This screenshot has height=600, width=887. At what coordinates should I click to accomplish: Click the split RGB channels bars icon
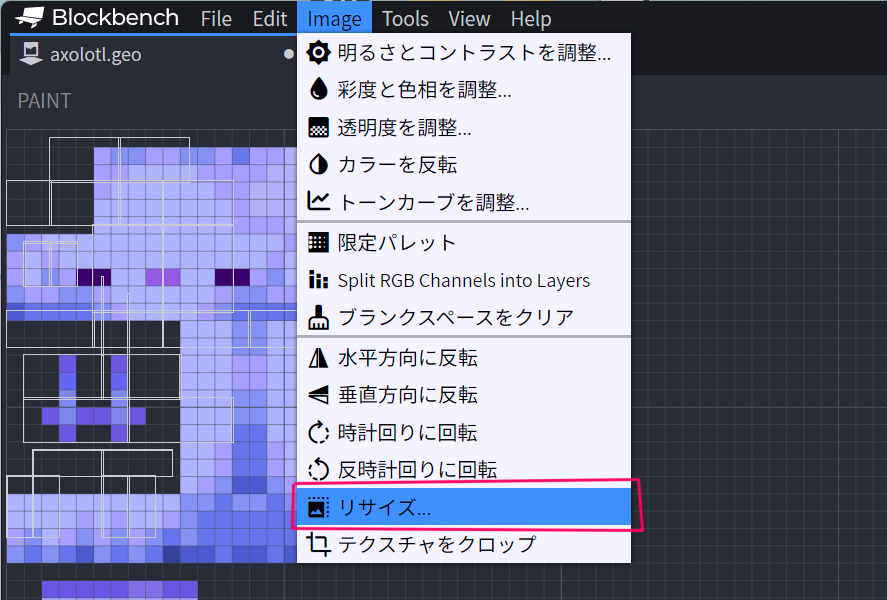click(318, 280)
